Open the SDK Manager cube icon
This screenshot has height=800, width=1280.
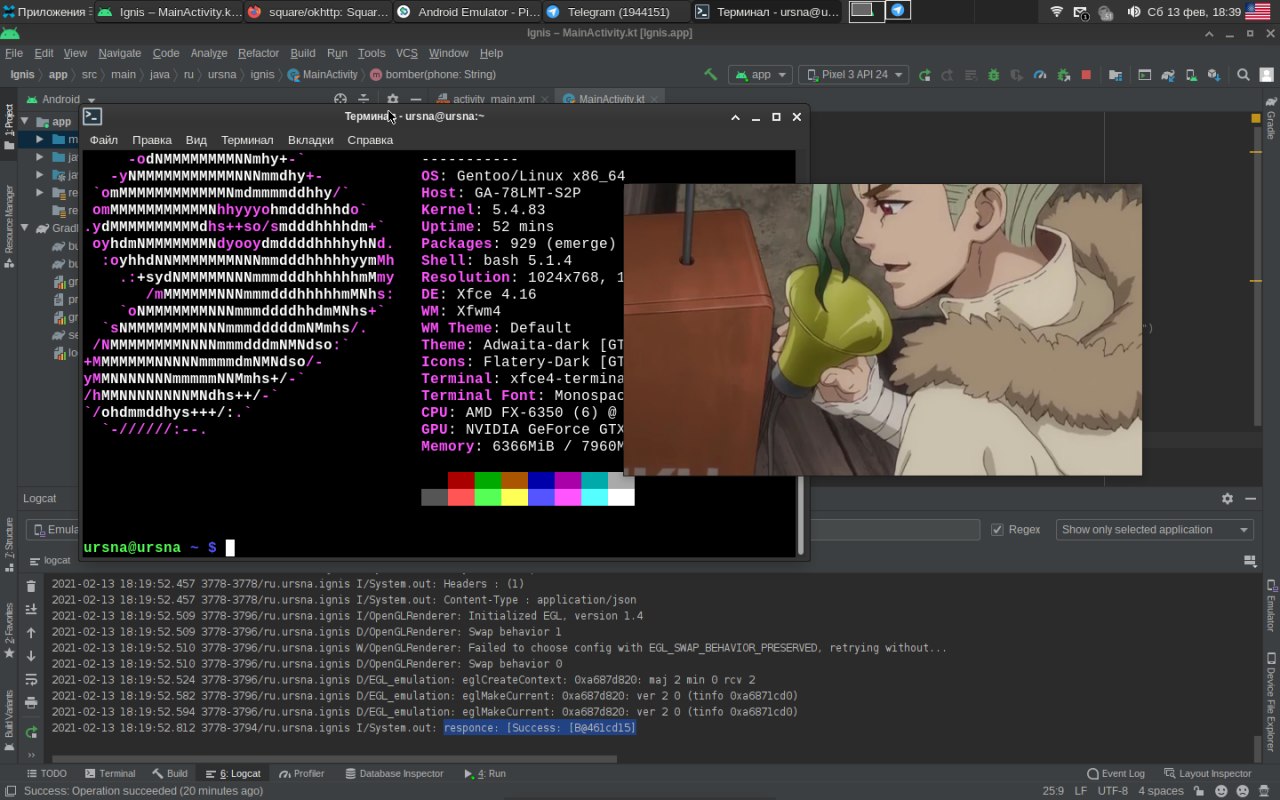click(x=1214, y=75)
